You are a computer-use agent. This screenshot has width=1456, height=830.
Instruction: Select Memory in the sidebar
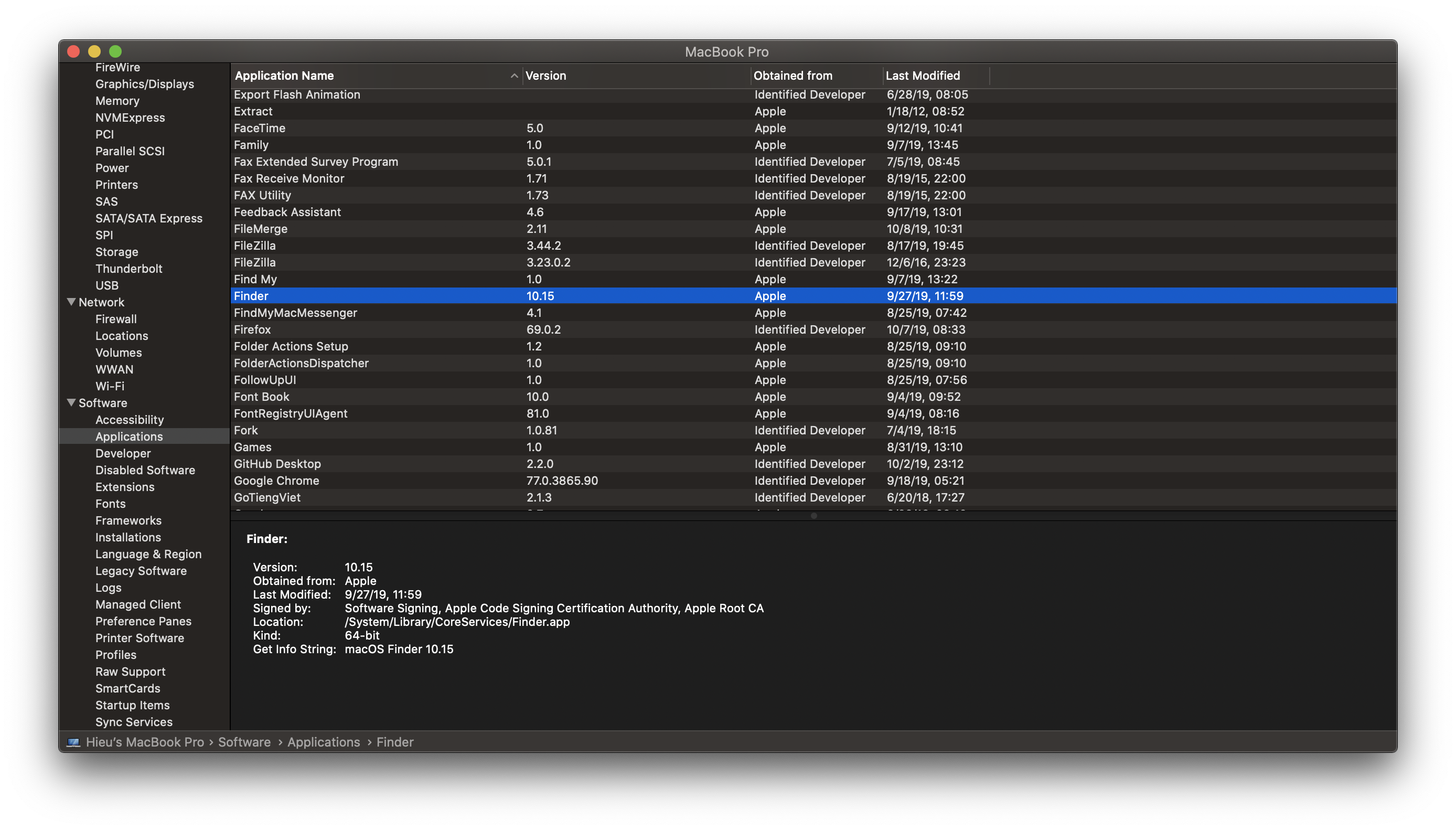click(117, 100)
